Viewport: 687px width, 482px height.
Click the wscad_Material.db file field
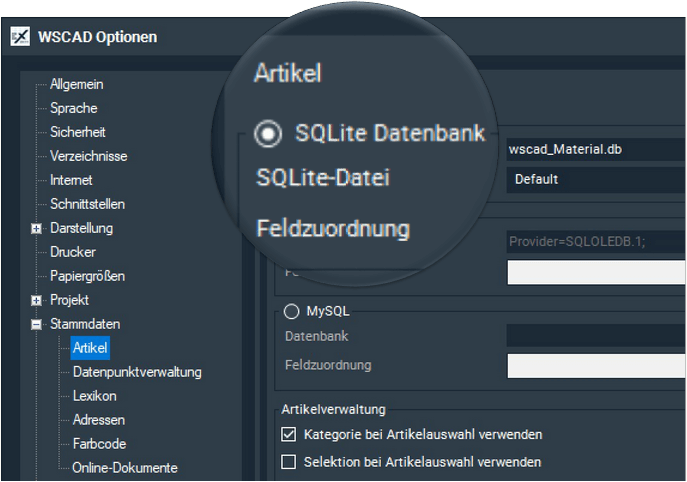(596, 150)
